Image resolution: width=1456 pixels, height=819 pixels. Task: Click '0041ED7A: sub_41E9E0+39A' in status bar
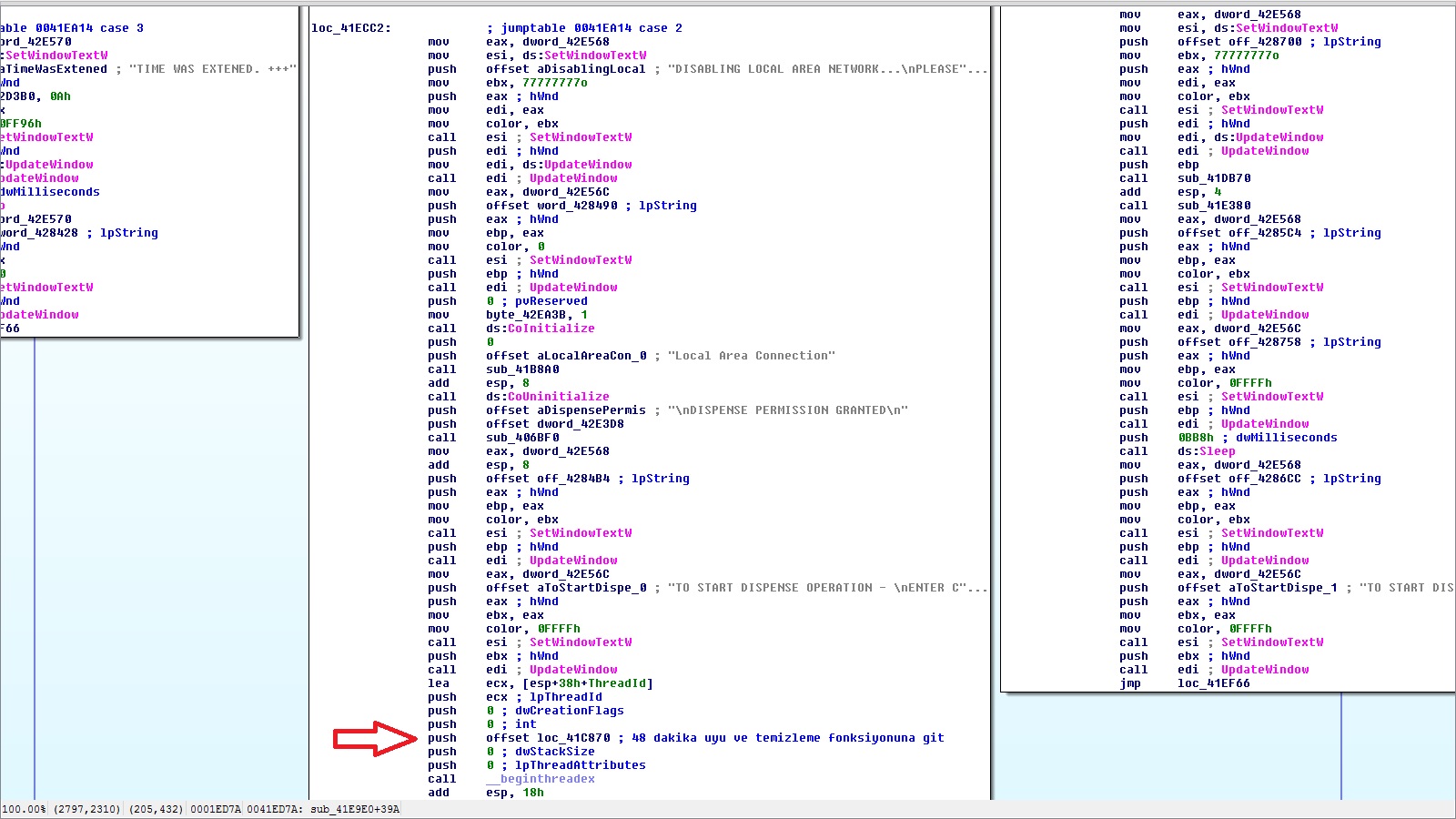pyautogui.click(x=323, y=809)
